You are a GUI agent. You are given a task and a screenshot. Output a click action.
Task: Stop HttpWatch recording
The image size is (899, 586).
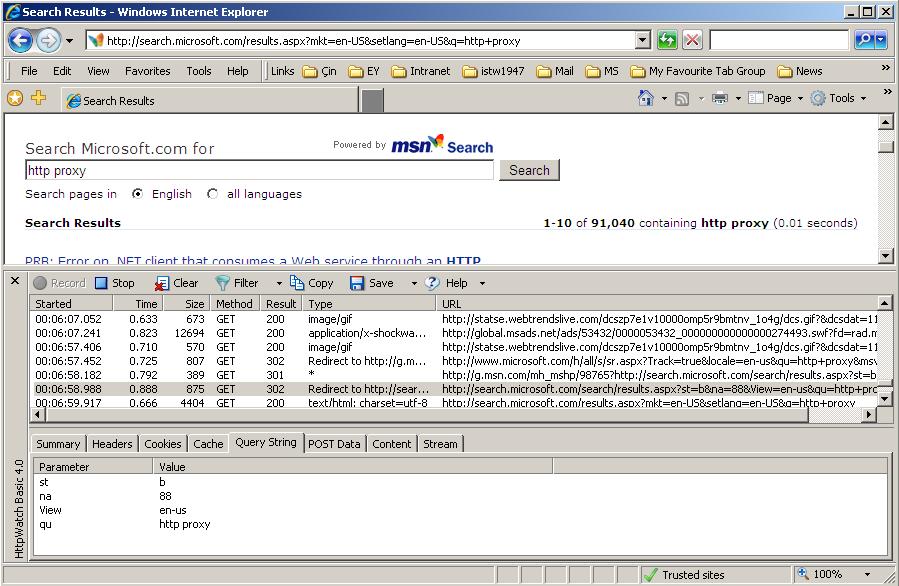pos(115,283)
